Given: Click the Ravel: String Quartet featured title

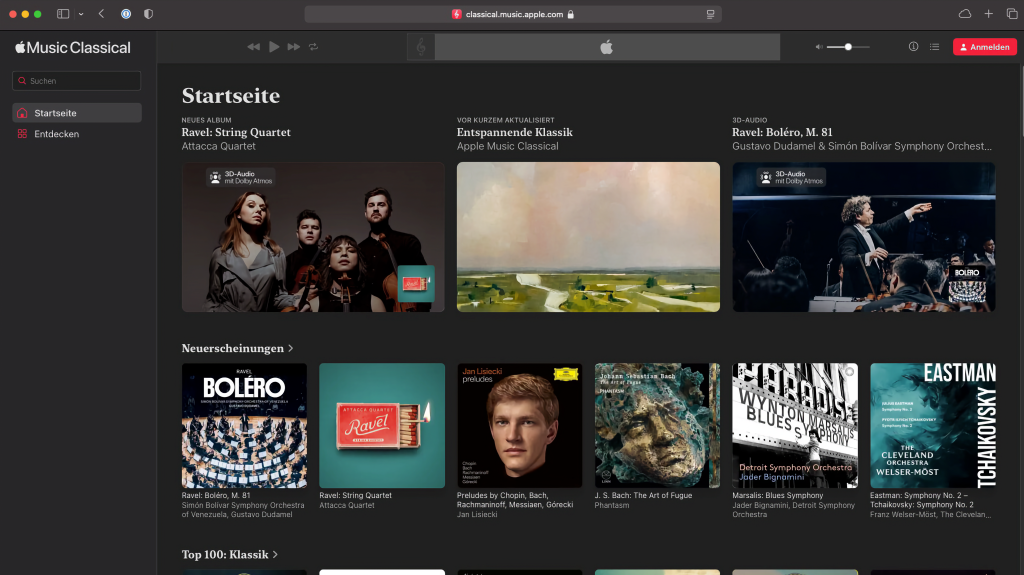Looking at the screenshot, I should pyautogui.click(x=236, y=132).
